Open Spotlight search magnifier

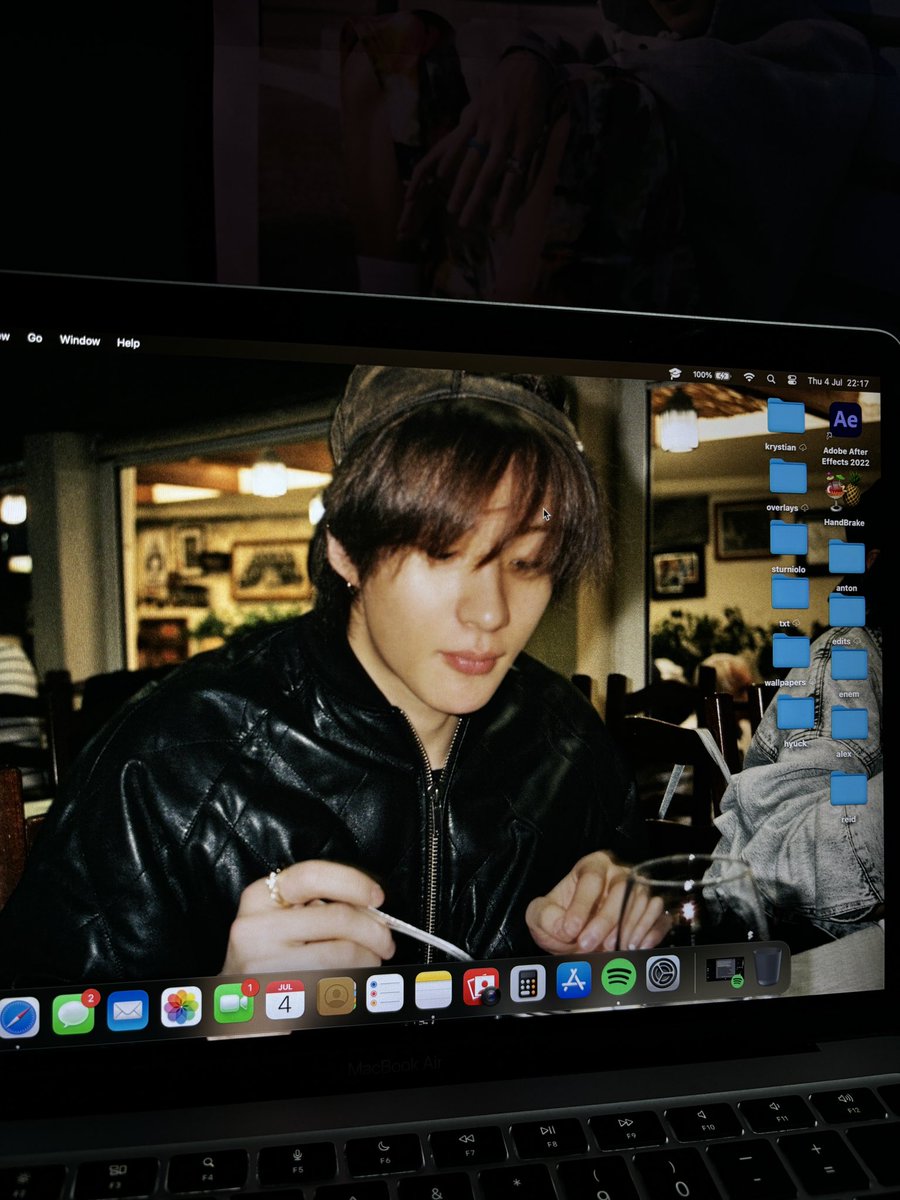771,379
